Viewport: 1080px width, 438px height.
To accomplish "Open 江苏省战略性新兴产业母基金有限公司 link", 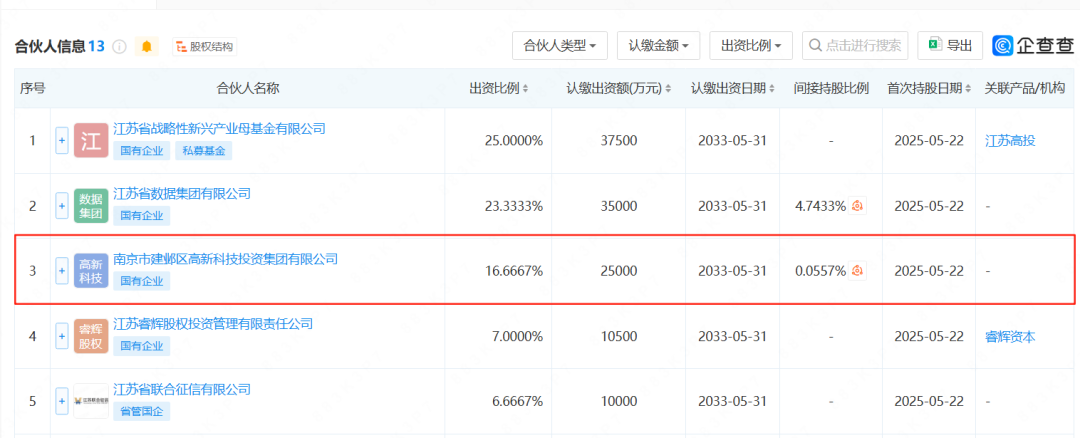I will point(219,129).
